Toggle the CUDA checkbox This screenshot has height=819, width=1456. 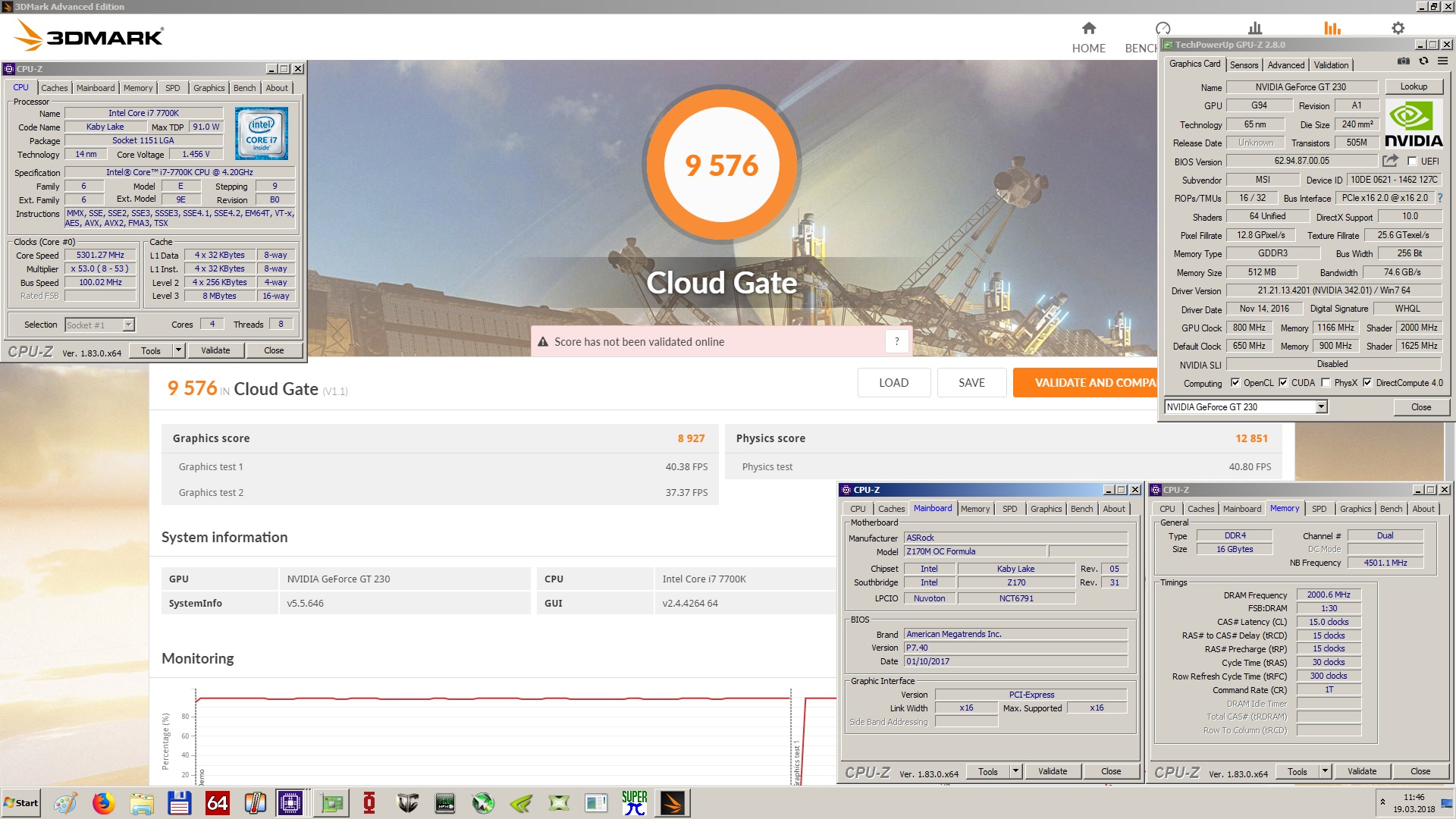coord(1283,383)
